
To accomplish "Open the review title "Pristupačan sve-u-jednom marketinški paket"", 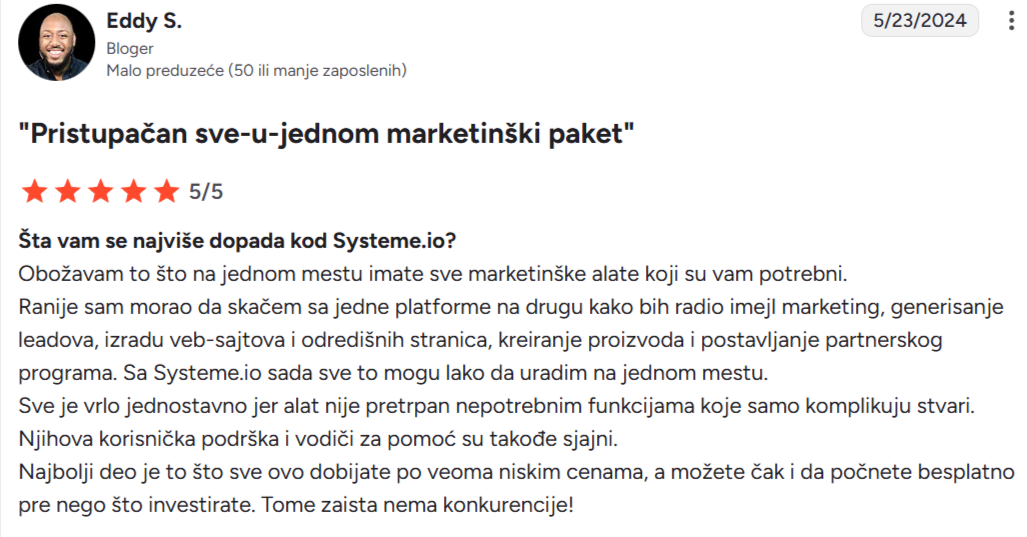I will [x=327, y=133].
